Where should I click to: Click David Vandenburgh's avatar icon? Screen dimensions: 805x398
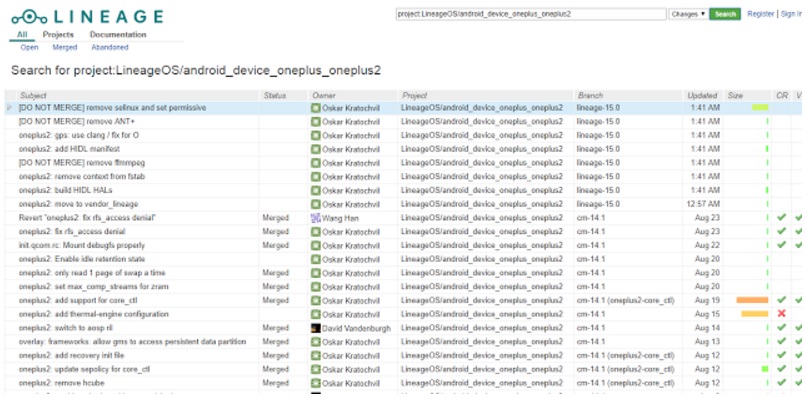click(316, 328)
